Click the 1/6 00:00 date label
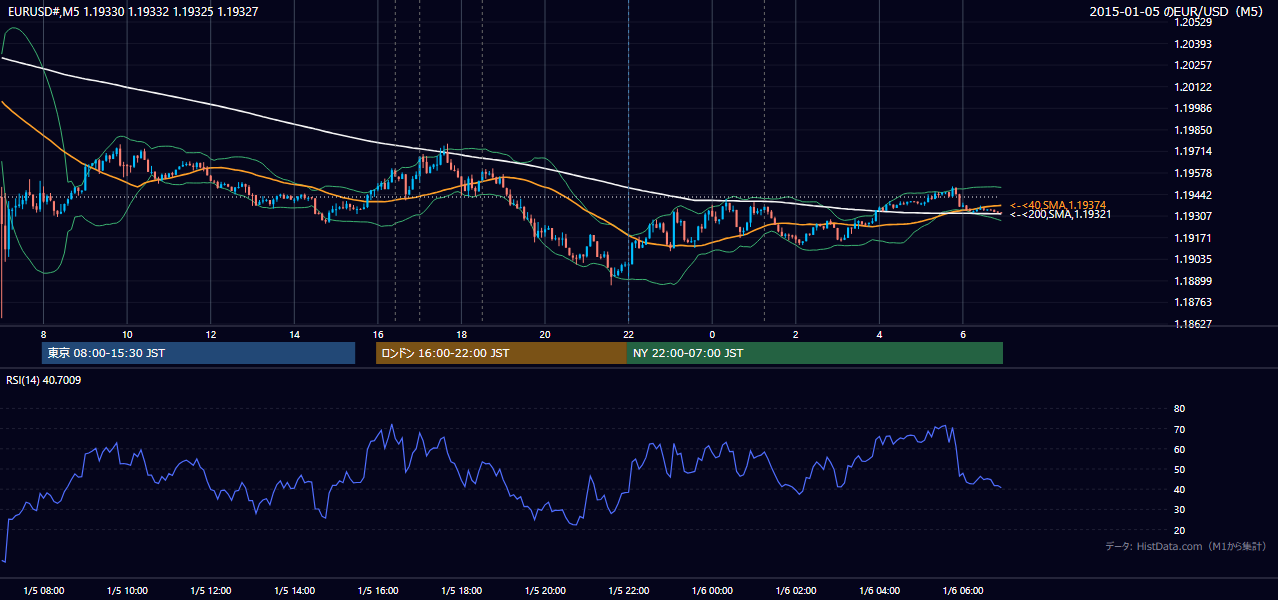The width and height of the screenshot is (1278, 600). [x=713, y=590]
